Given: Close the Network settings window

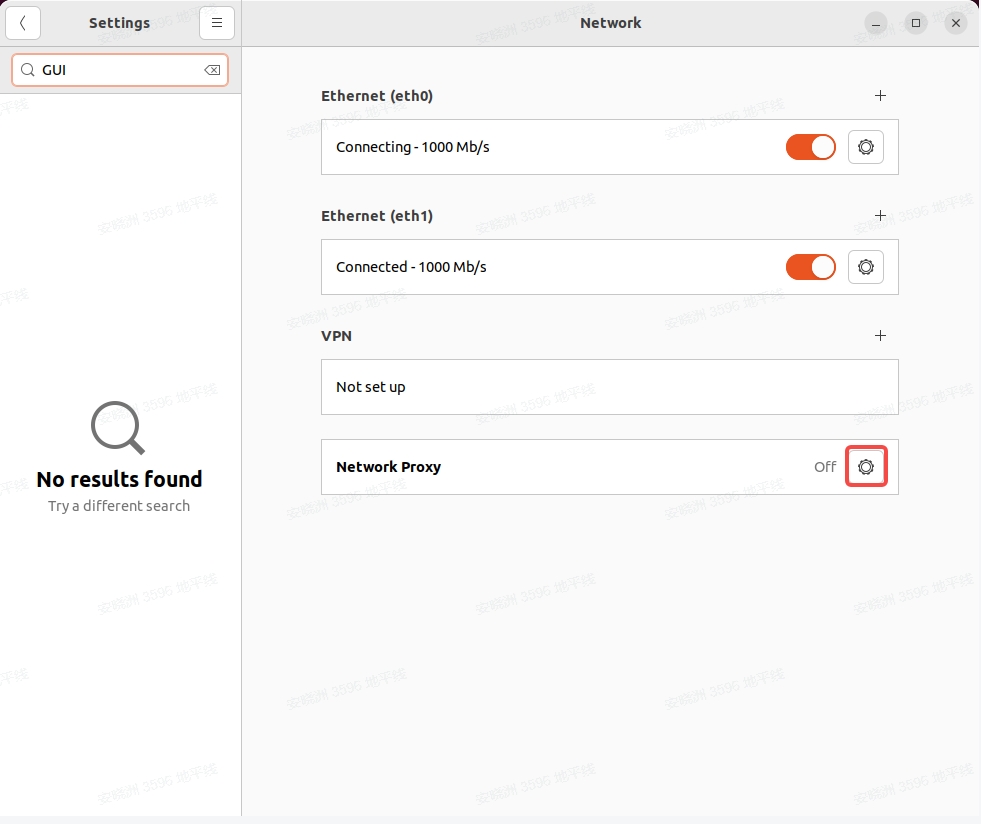Looking at the screenshot, I should tap(955, 23).
